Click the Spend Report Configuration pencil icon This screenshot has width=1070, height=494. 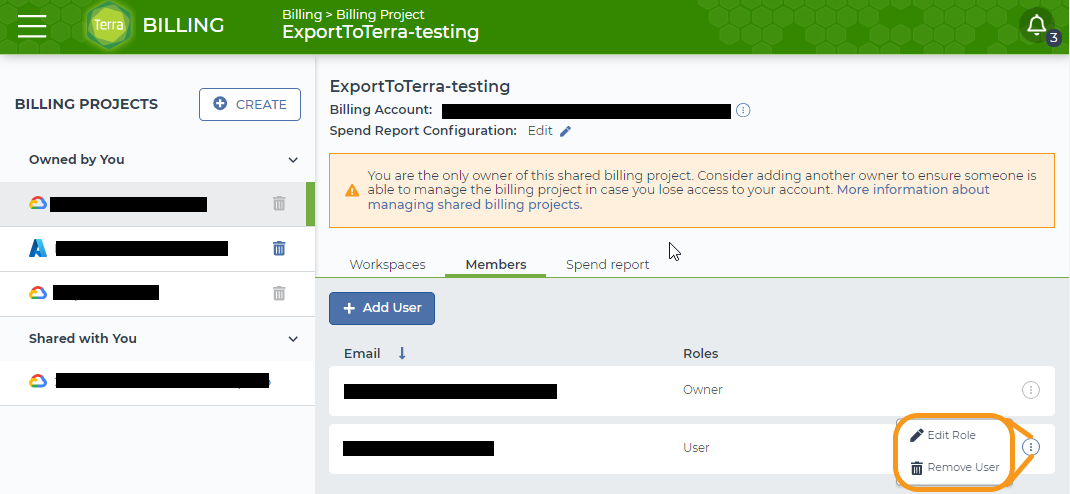(565, 131)
